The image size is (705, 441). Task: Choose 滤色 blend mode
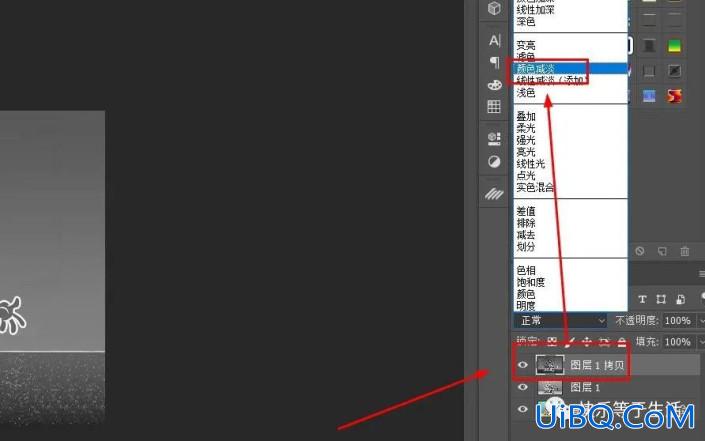point(570,57)
